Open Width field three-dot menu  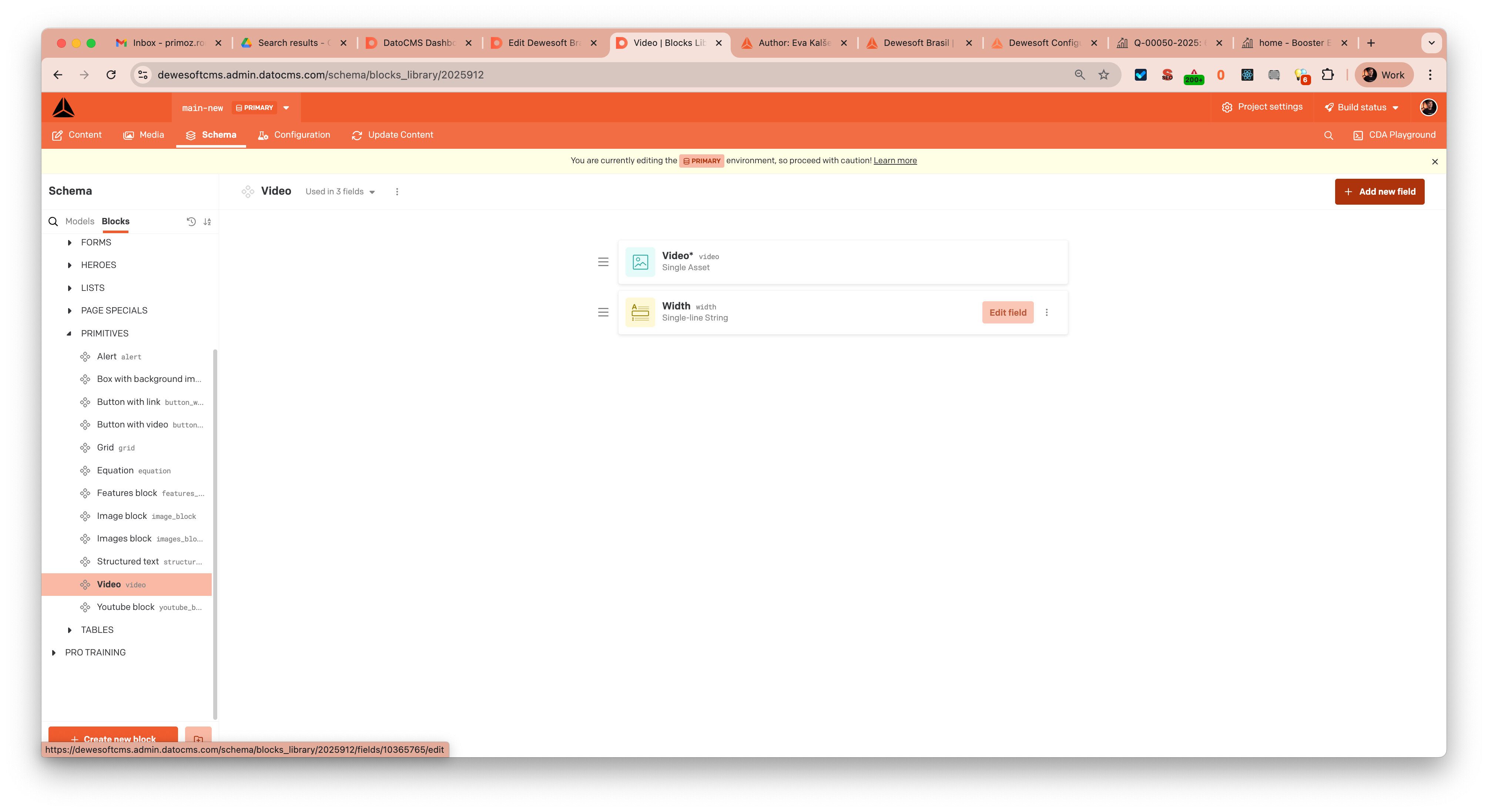[x=1047, y=312]
